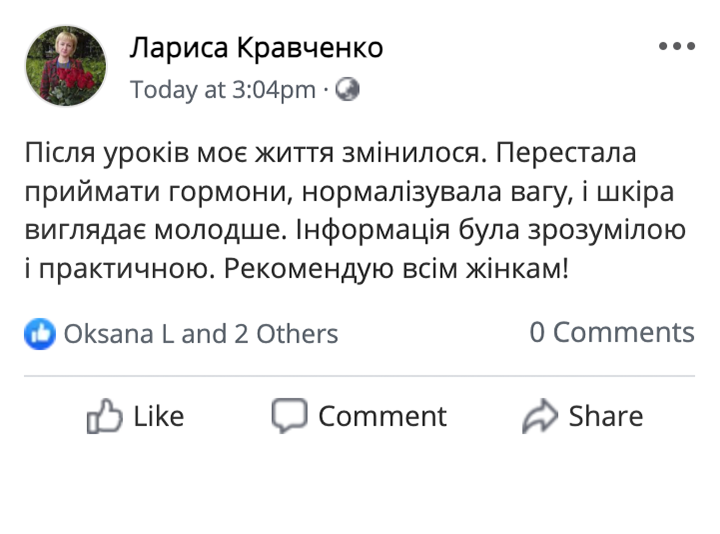The width and height of the screenshot is (720, 534).
Task: Open the Лариса Кравченко profile name link
Action: (x=257, y=48)
